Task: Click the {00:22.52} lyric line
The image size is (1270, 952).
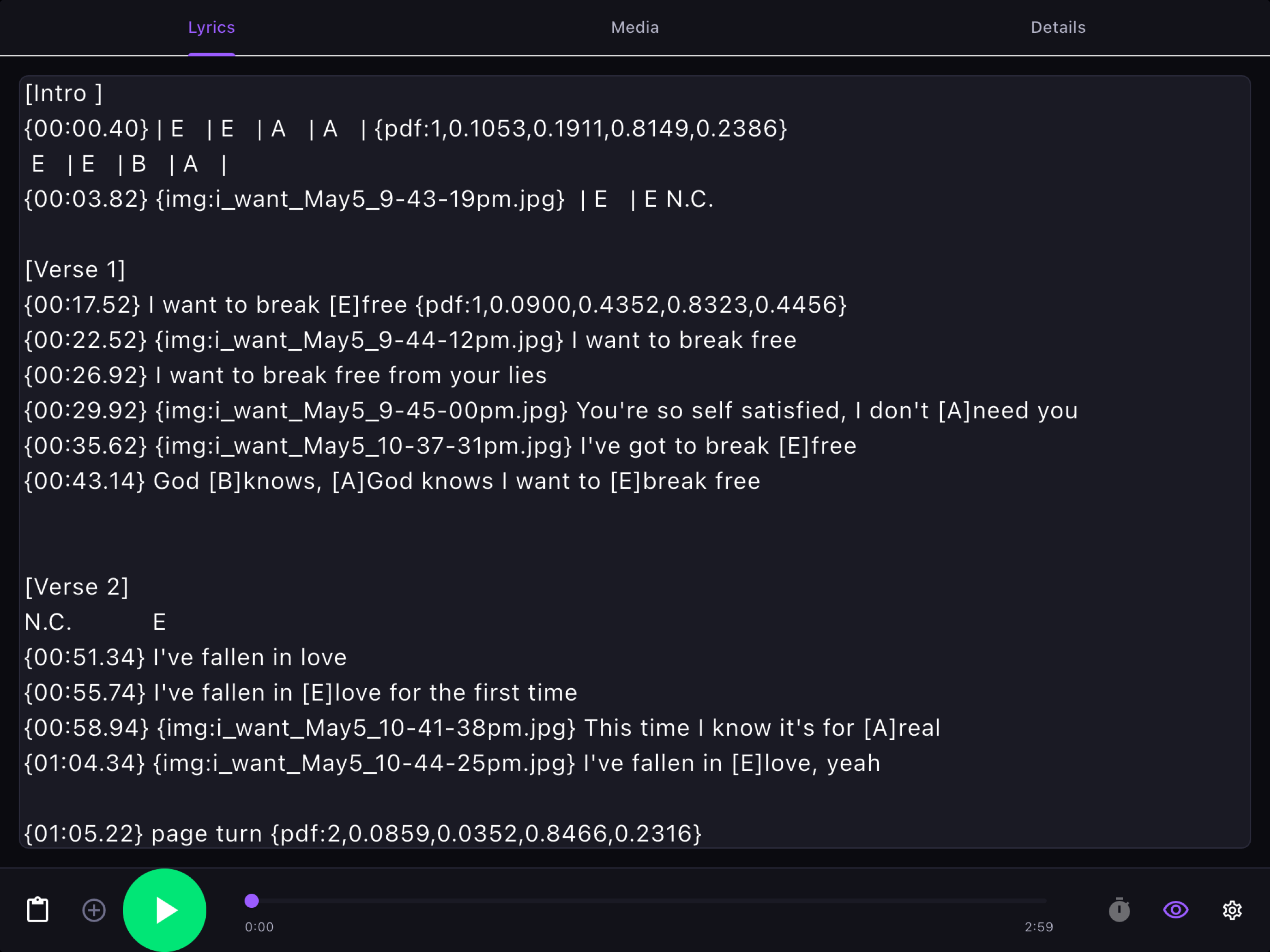Action: point(410,340)
